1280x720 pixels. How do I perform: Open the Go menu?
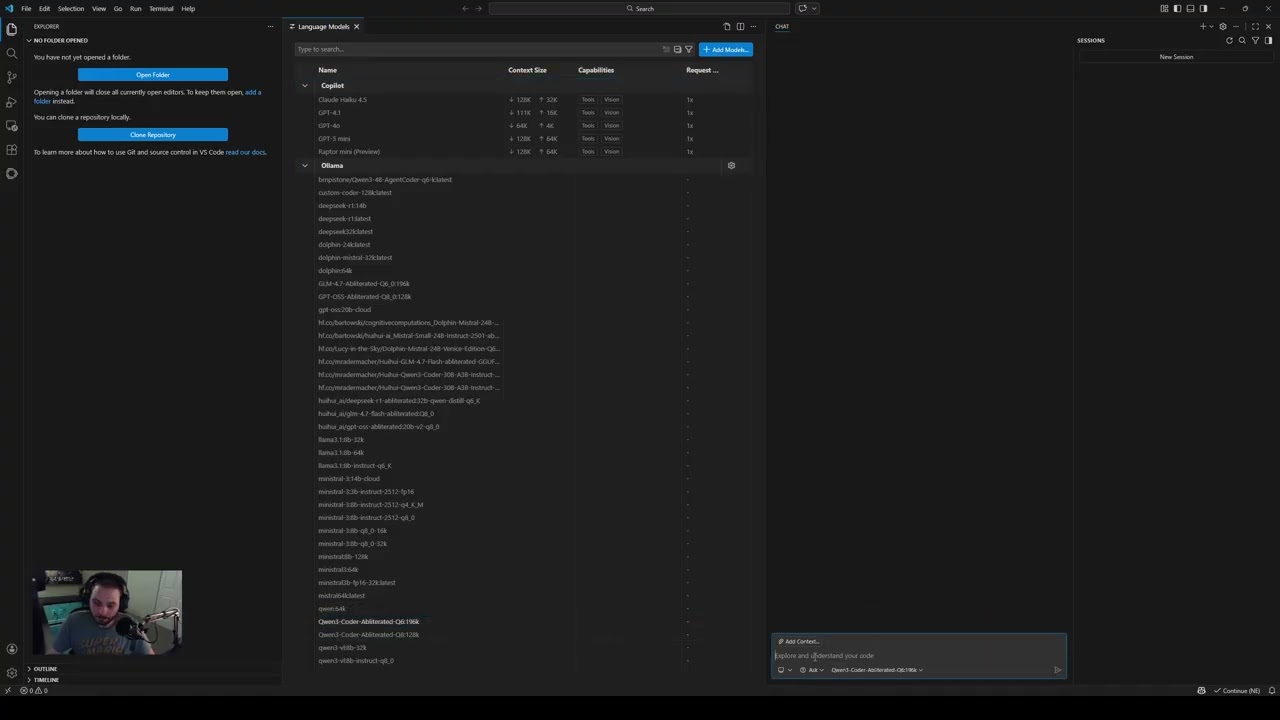pos(118,8)
